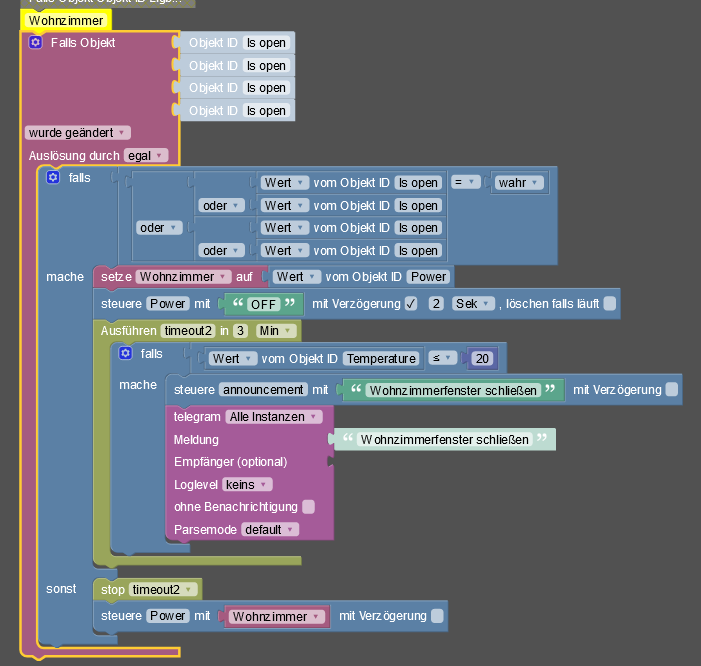Open Wert dropdown in first condition row
Viewport: 701px width, 666px height.
click(285, 183)
